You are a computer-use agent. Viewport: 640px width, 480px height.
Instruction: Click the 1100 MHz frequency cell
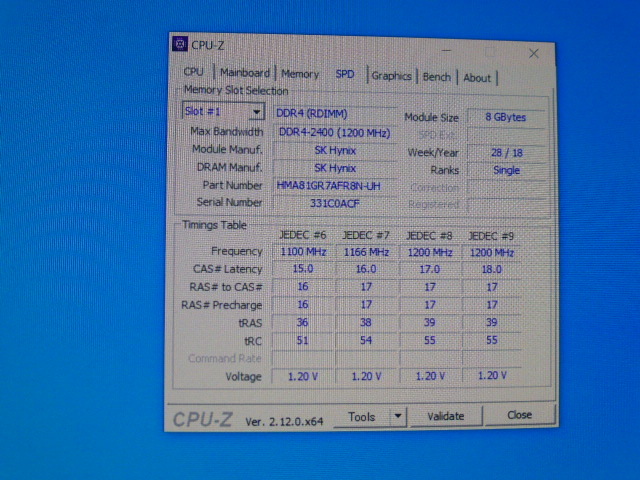click(x=303, y=252)
